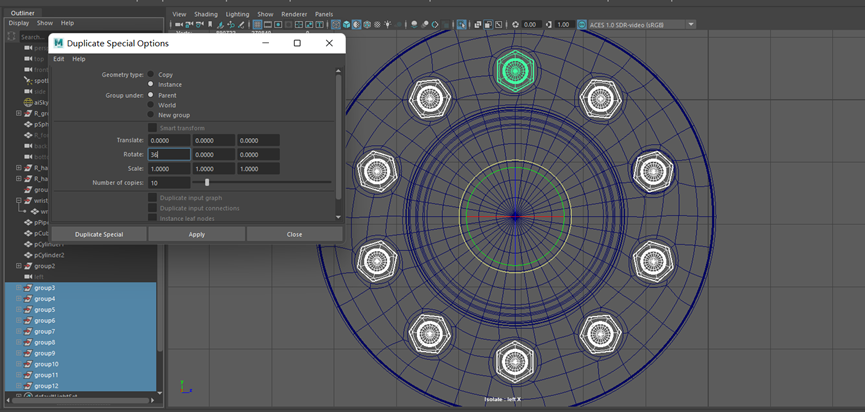Open the viewport View menu
865x412 pixels.
click(x=179, y=14)
